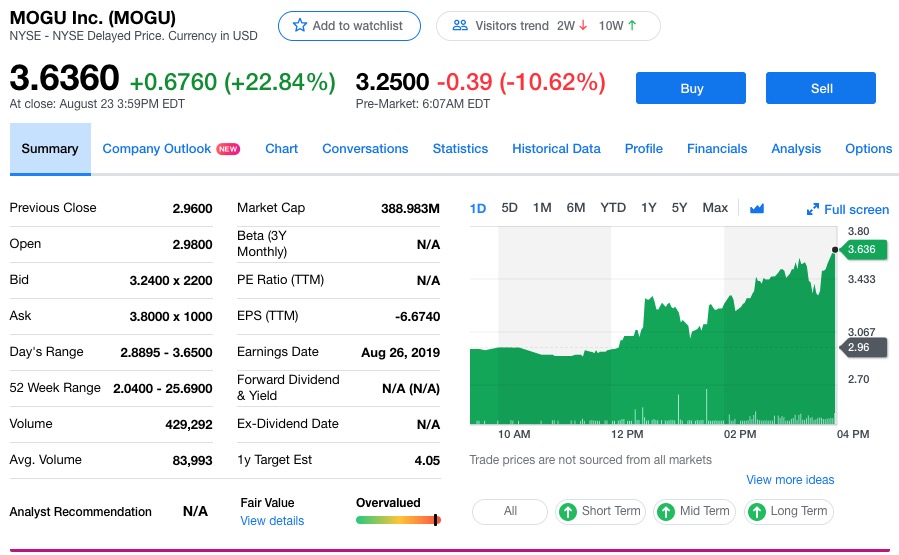Image resolution: width=899 pixels, height=555 pixels.
Task: Click the MOGU Inc. (MOGU) title
Action: pos(93,18)
